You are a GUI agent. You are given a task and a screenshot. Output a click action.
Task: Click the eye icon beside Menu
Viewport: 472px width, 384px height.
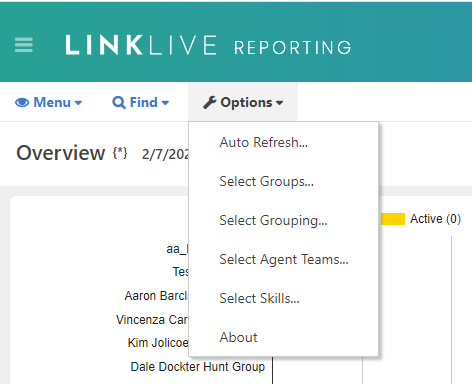22,103
